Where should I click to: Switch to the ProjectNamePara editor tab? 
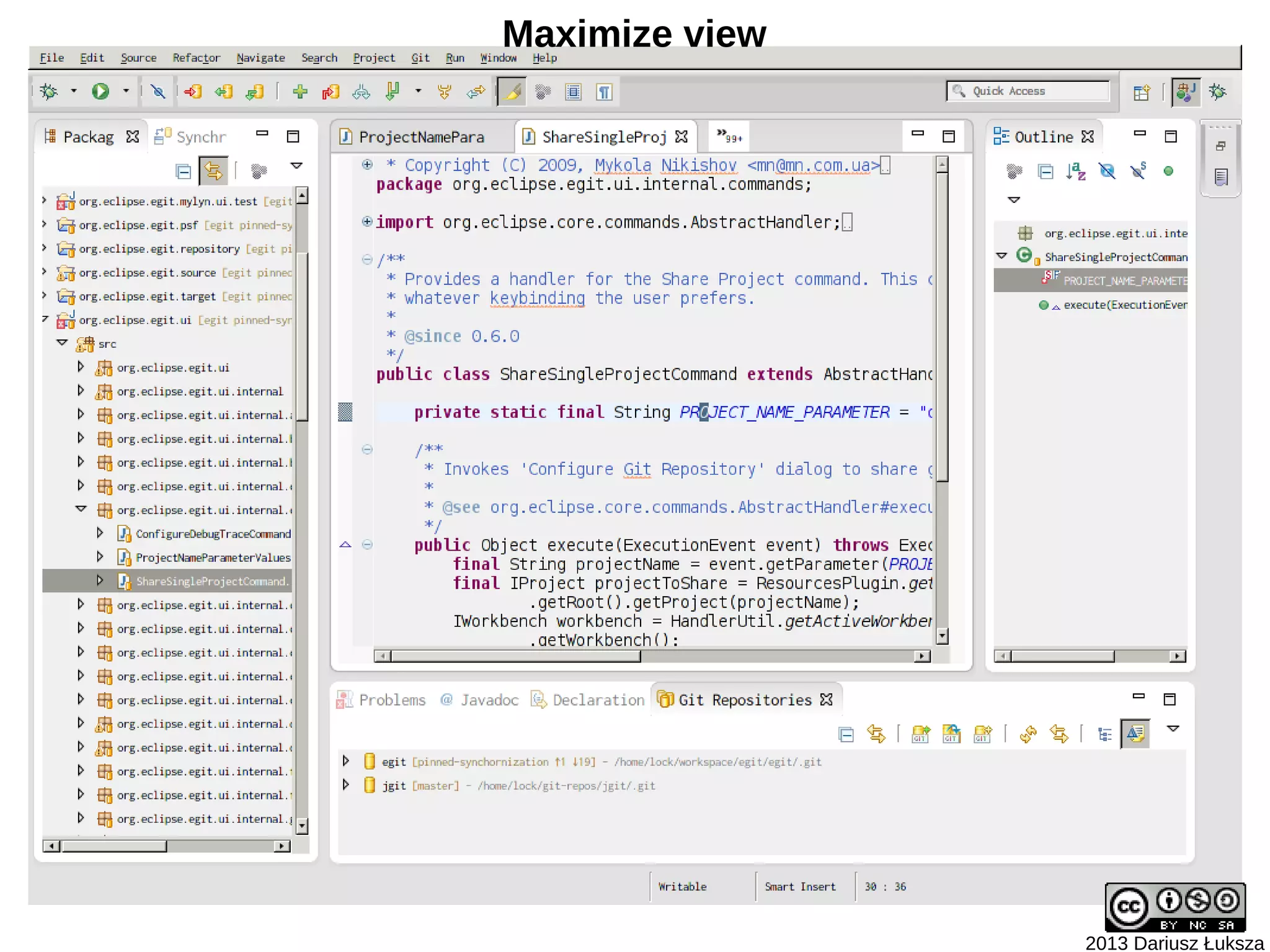422,136
